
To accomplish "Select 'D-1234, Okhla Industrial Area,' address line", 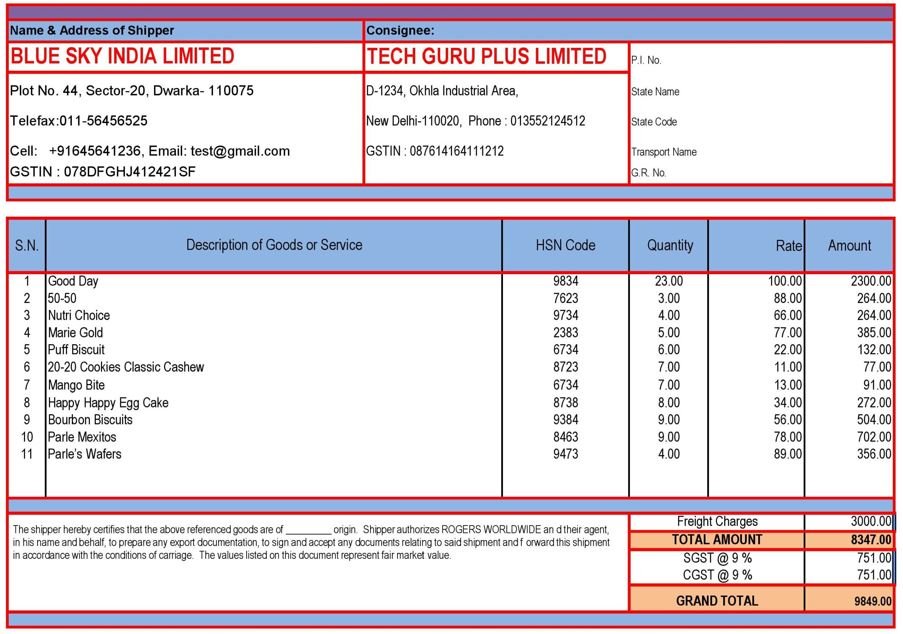I will (x=442, y=90).
